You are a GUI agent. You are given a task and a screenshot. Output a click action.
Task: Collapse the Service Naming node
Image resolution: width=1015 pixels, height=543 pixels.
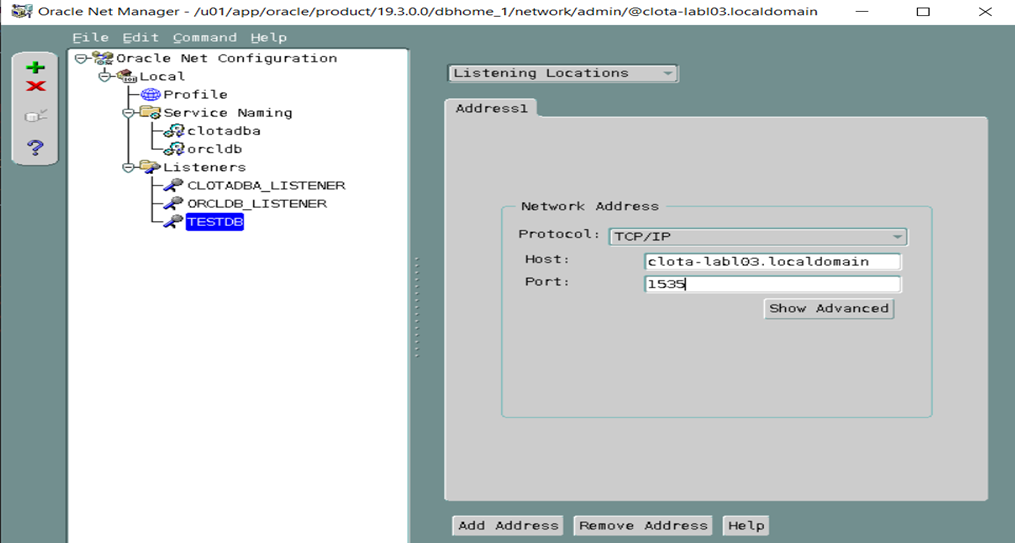(128, 113)
